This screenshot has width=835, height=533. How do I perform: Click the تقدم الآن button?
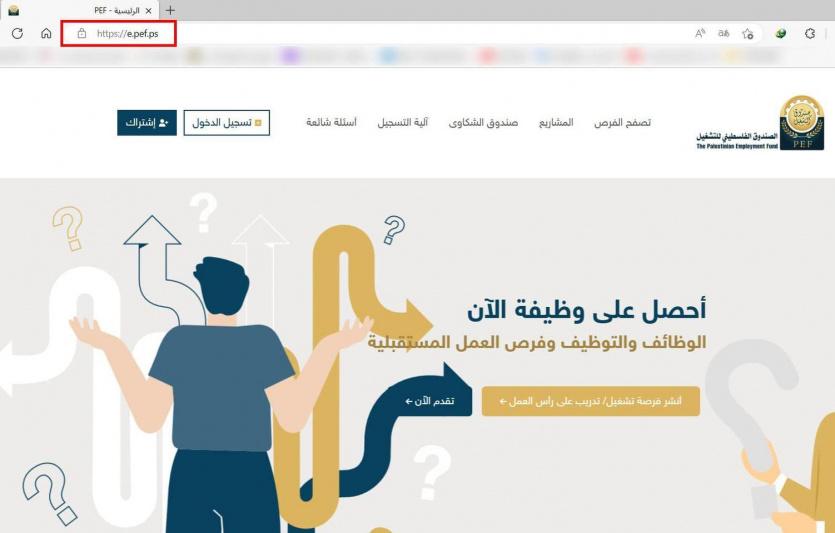(x=430, y=401)
